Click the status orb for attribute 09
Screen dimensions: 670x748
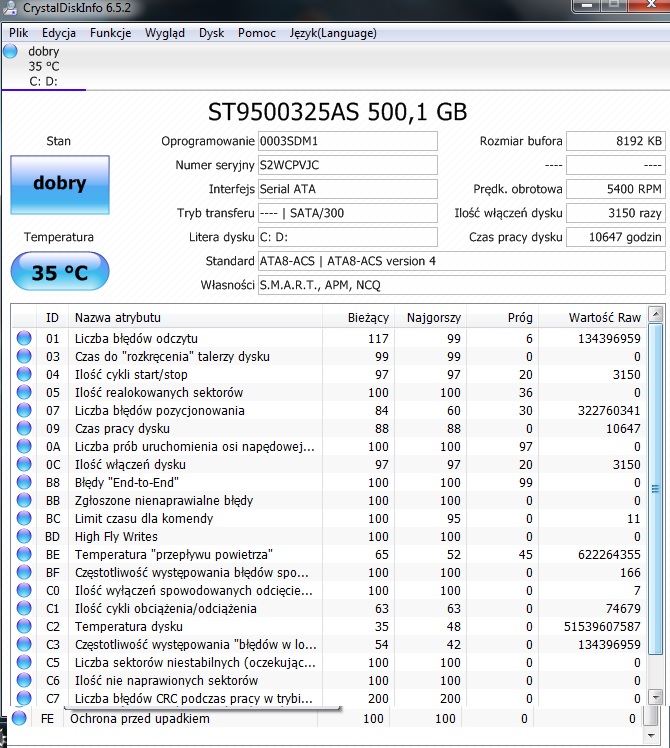[24, 428]
